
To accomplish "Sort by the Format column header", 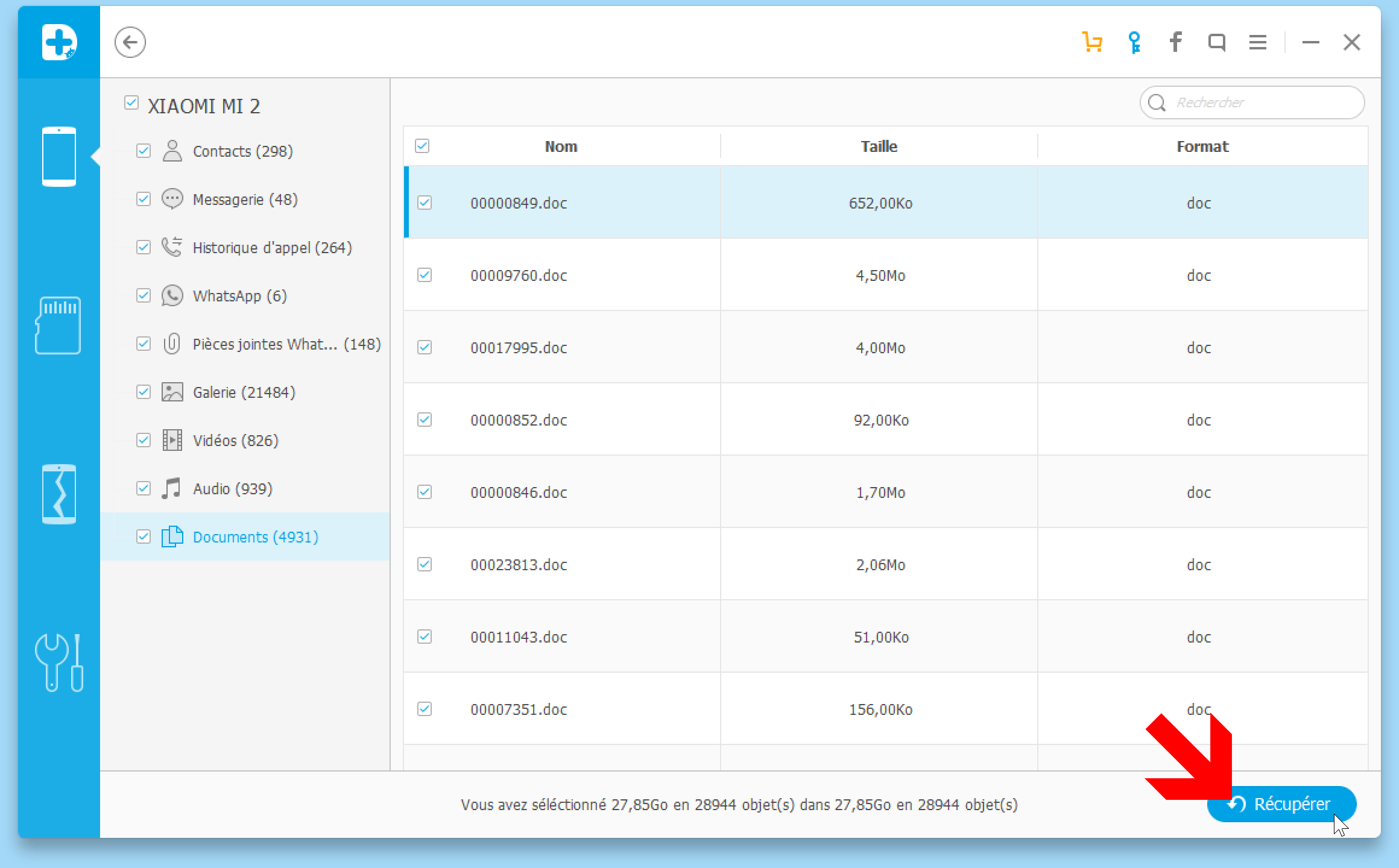I will coord(1202,146).
